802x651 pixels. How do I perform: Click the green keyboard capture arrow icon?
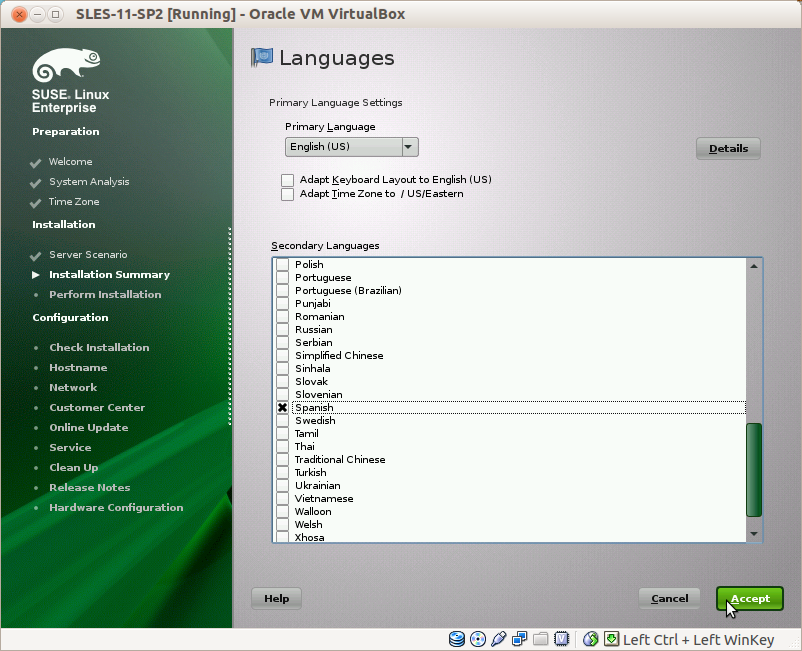tap(611, 639)
